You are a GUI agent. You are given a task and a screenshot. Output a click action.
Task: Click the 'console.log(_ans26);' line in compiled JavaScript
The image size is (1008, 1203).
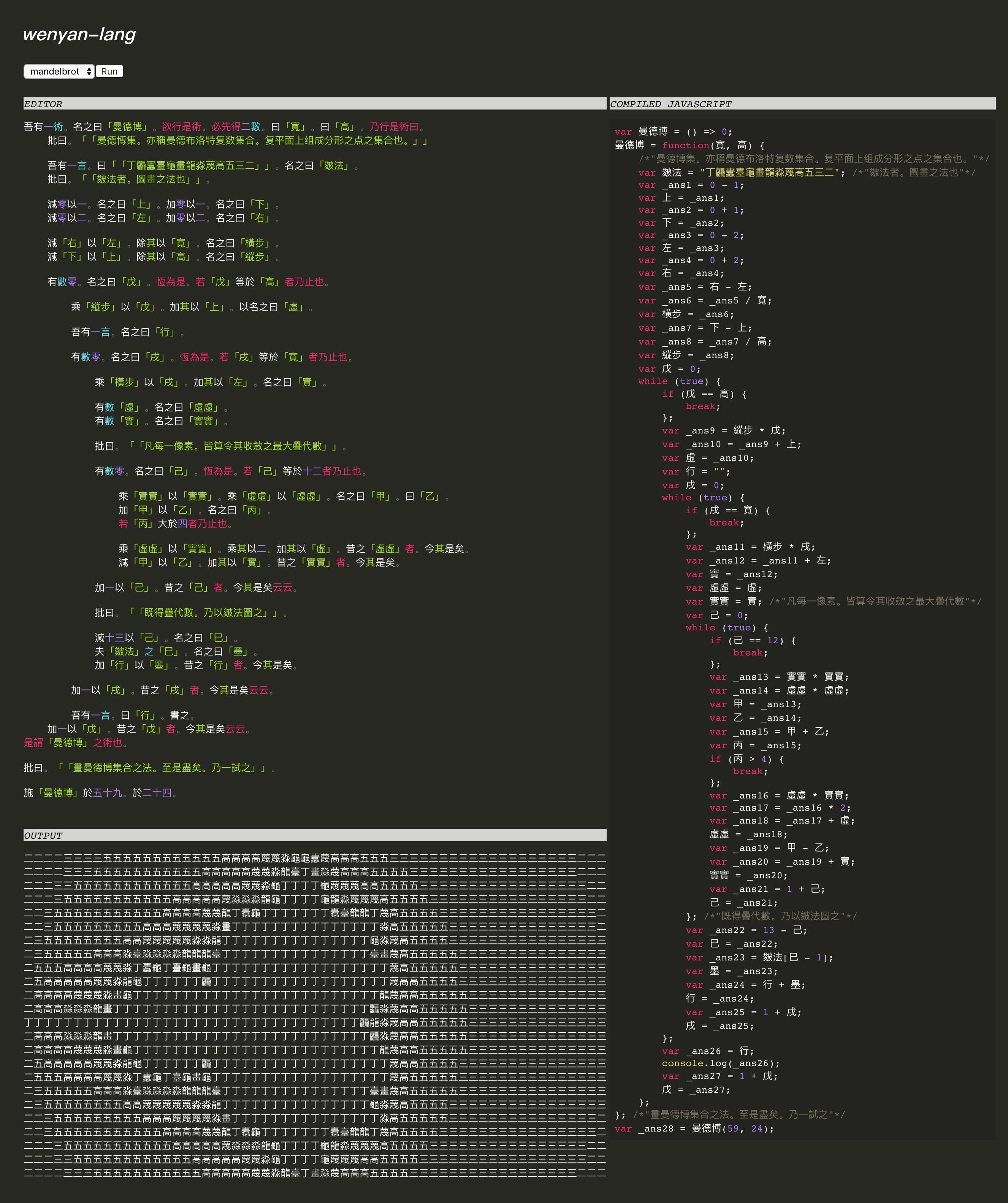click(x=721, y=1063)
